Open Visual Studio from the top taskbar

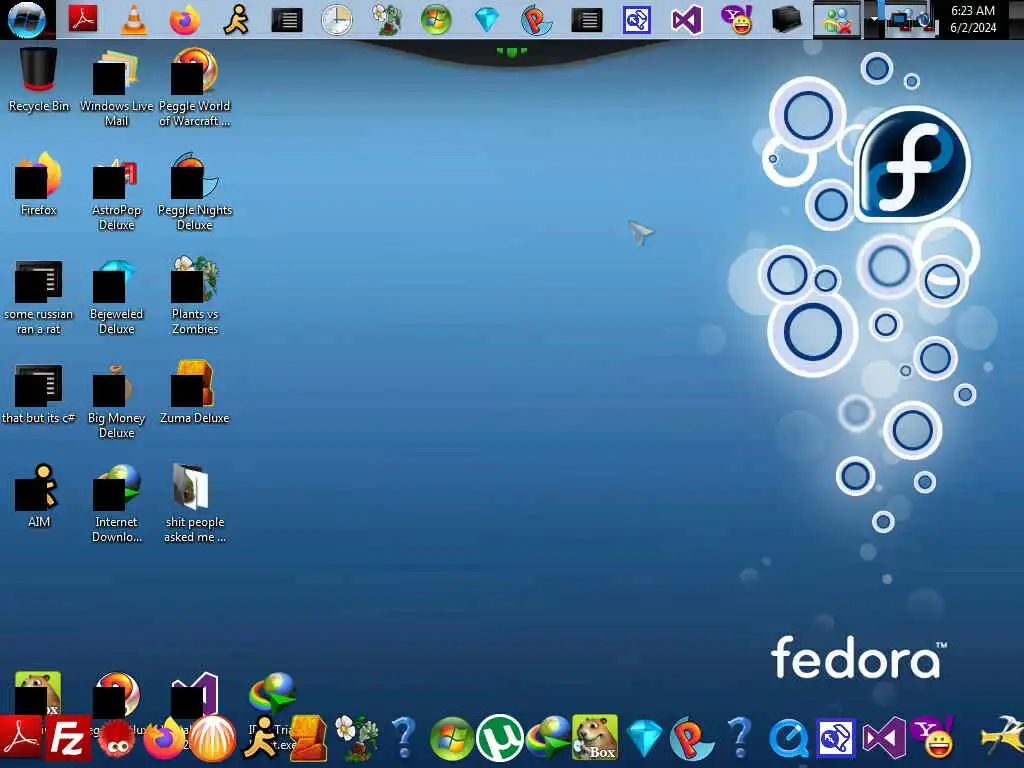686,20
